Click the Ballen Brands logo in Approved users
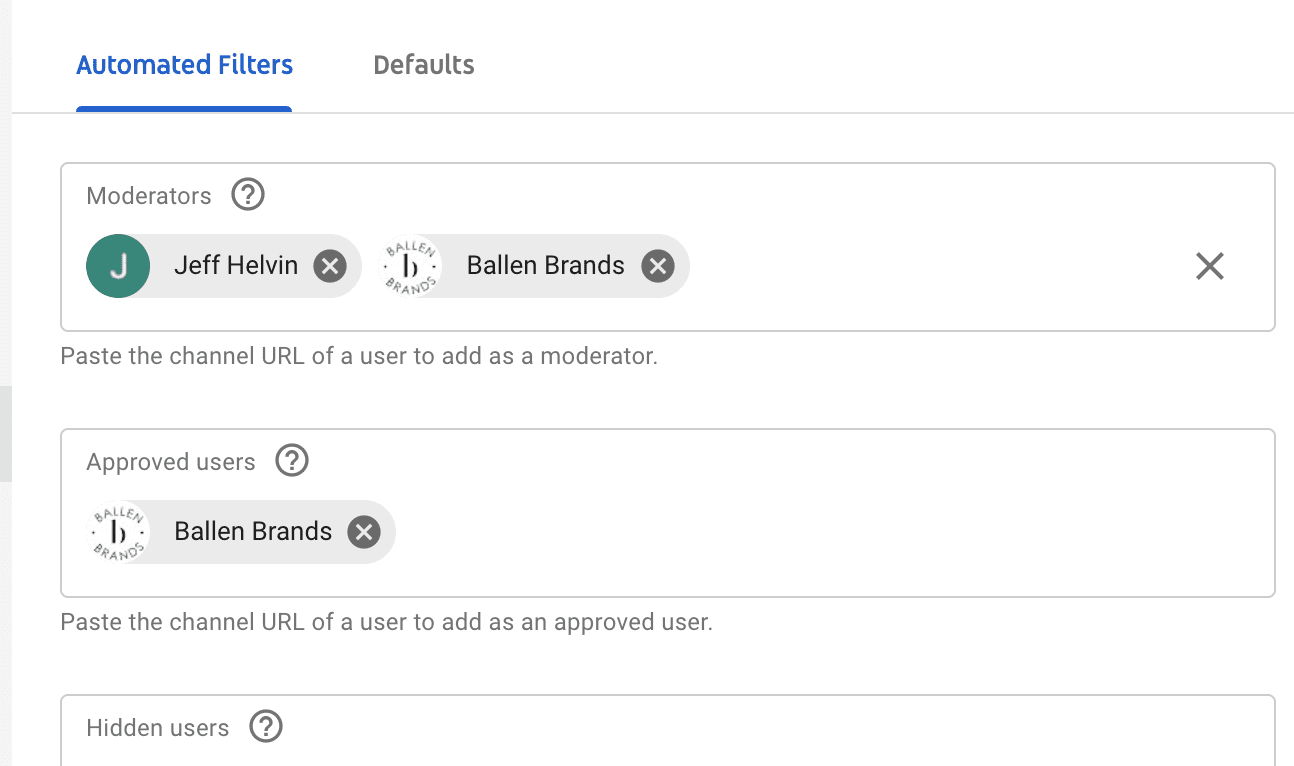Viewport: 1294px width, 766px height. click(118, 532)
